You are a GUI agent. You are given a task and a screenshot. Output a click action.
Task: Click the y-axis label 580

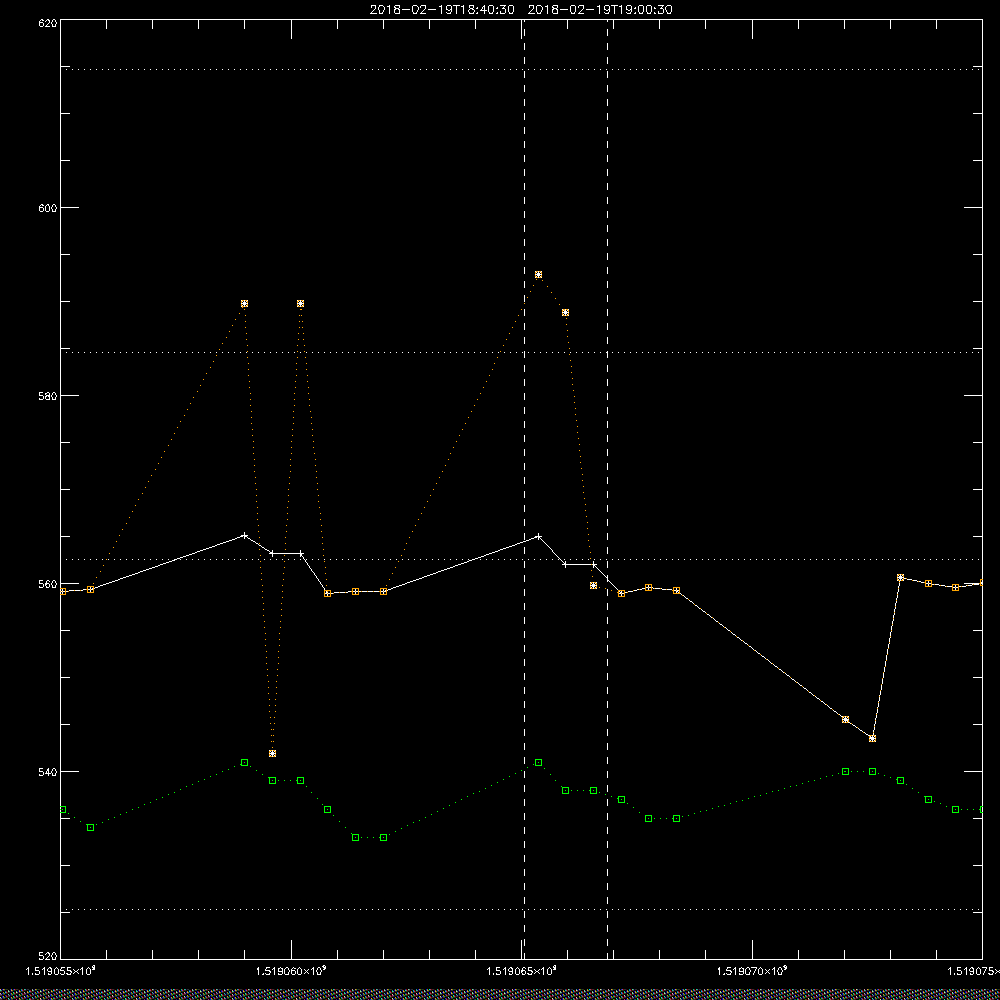point(48,395)
